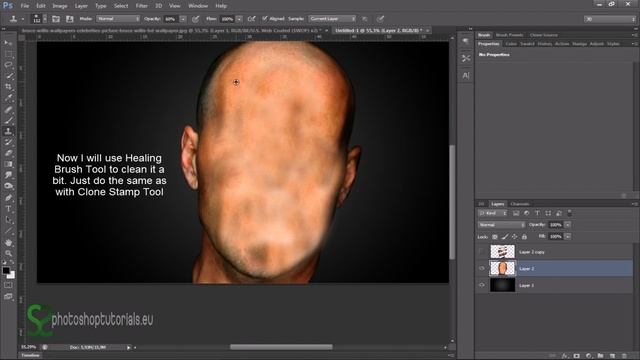
Task: Toggle pressure for opacity
Action: (x=196, y=19)
